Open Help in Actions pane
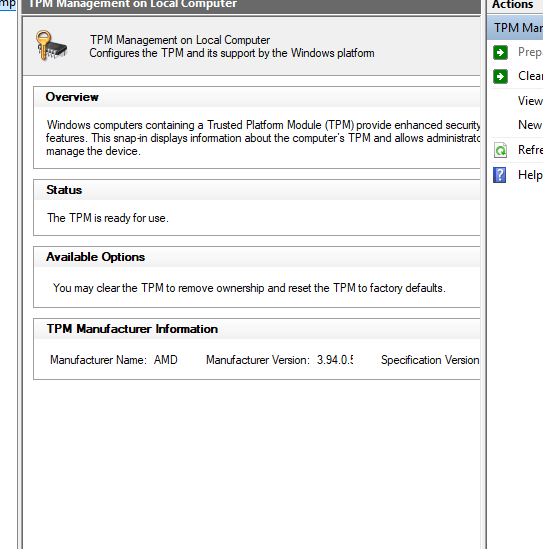This screenshot has height=549, width=543. pyautogui.click(x=530, y=175)
